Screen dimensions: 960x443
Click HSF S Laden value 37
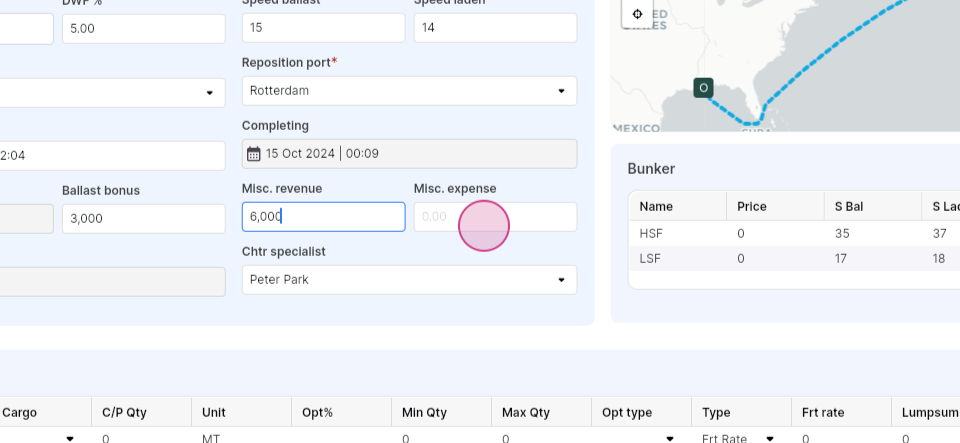939,234
